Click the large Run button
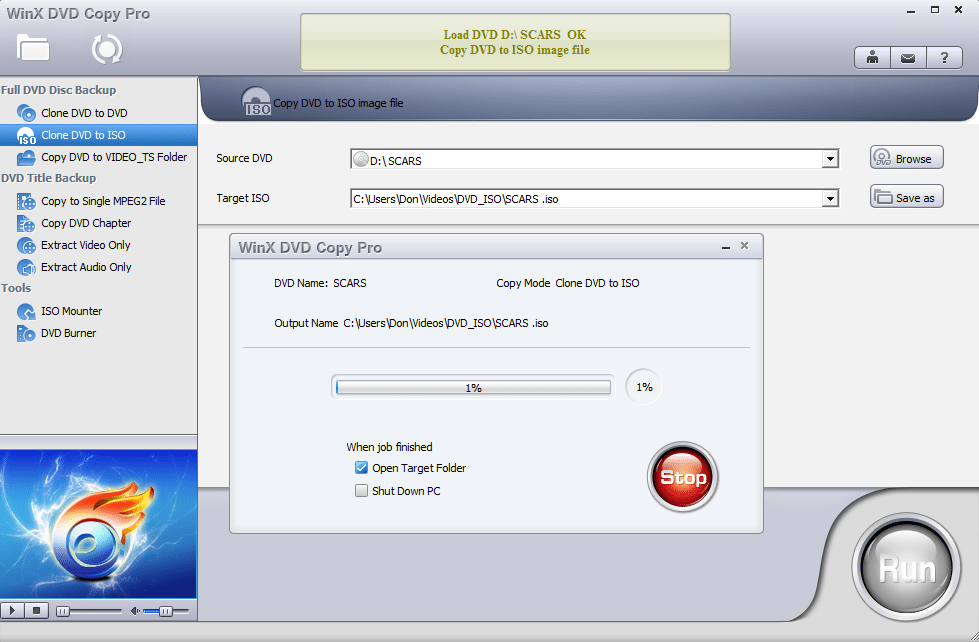Screen dimensions: 979x642 coord(907,568)
